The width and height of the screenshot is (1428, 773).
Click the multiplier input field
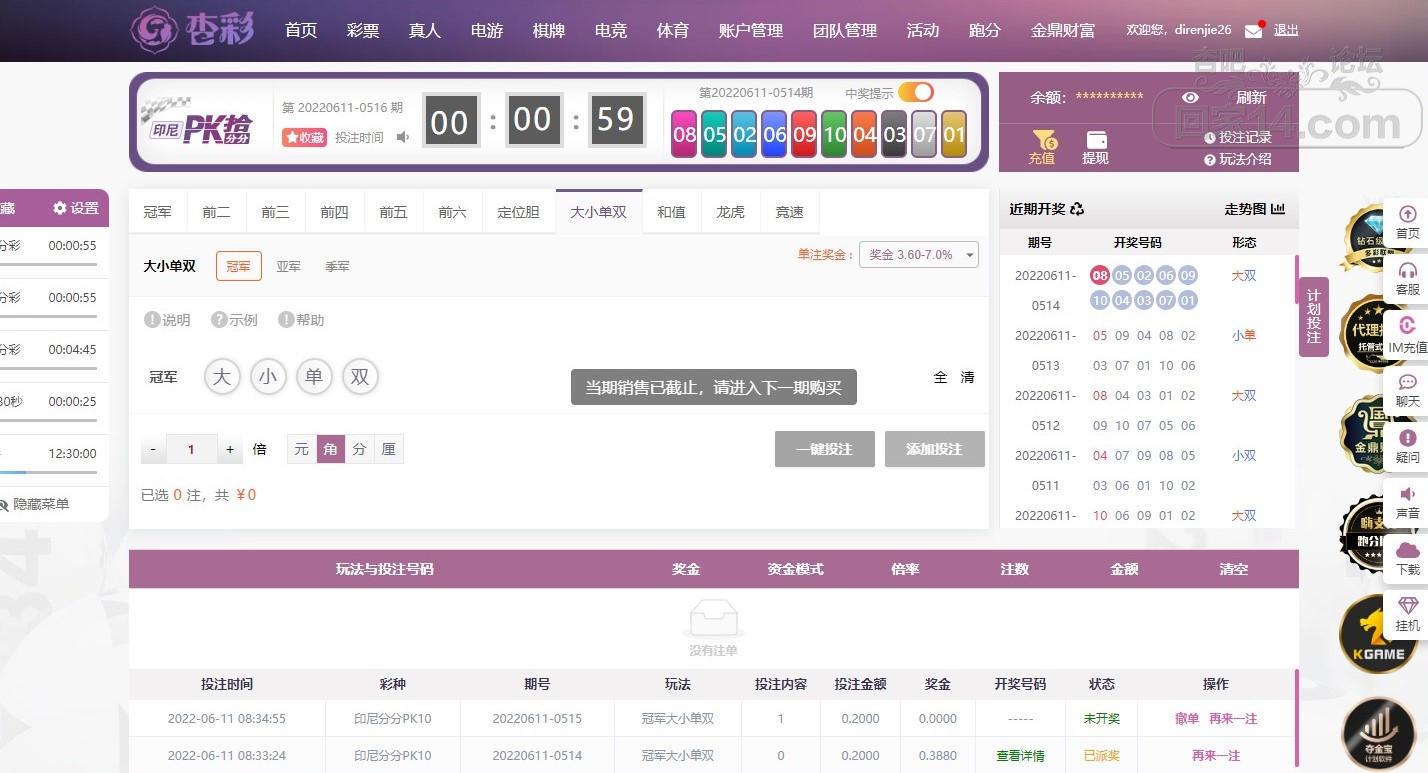click(x=192, y=449)
